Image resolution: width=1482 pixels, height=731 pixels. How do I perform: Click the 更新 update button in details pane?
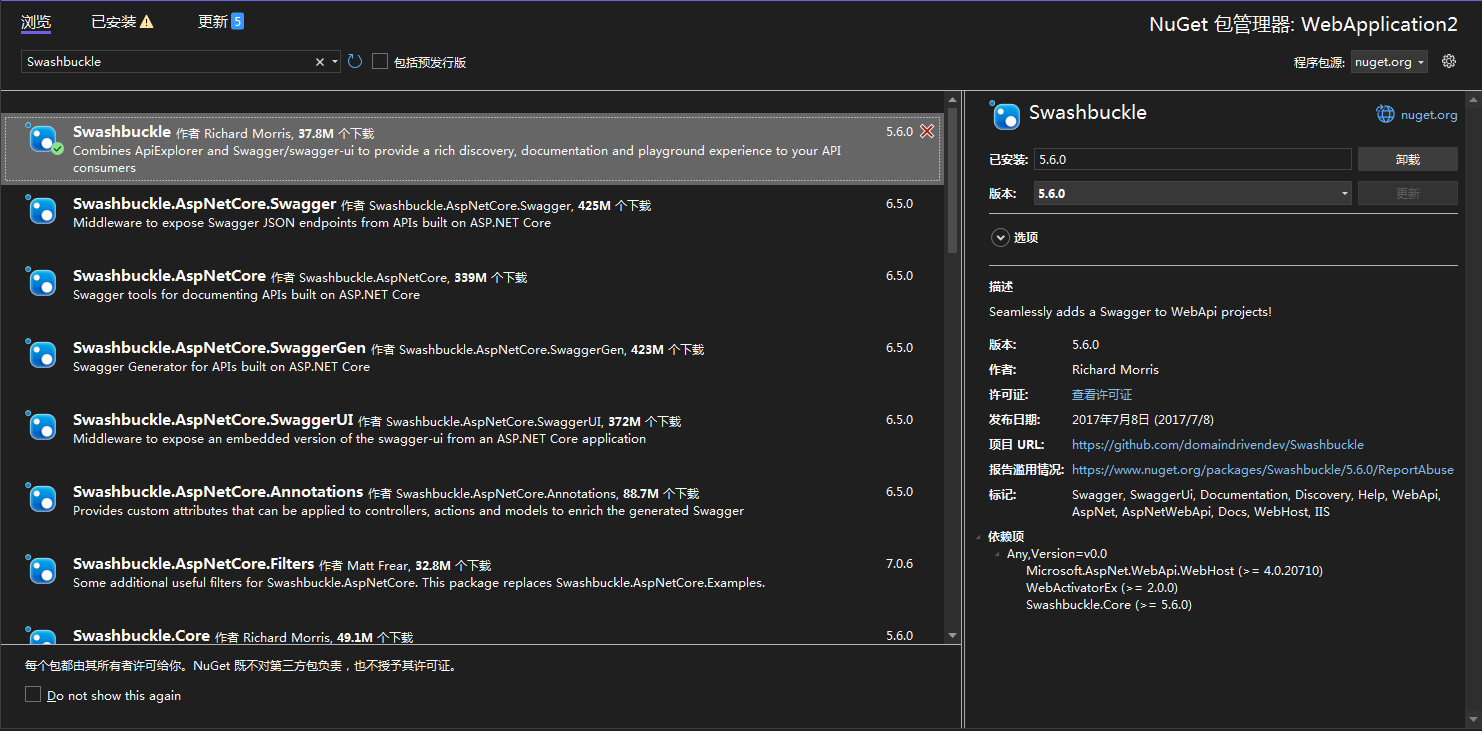tap(1407, 193)
